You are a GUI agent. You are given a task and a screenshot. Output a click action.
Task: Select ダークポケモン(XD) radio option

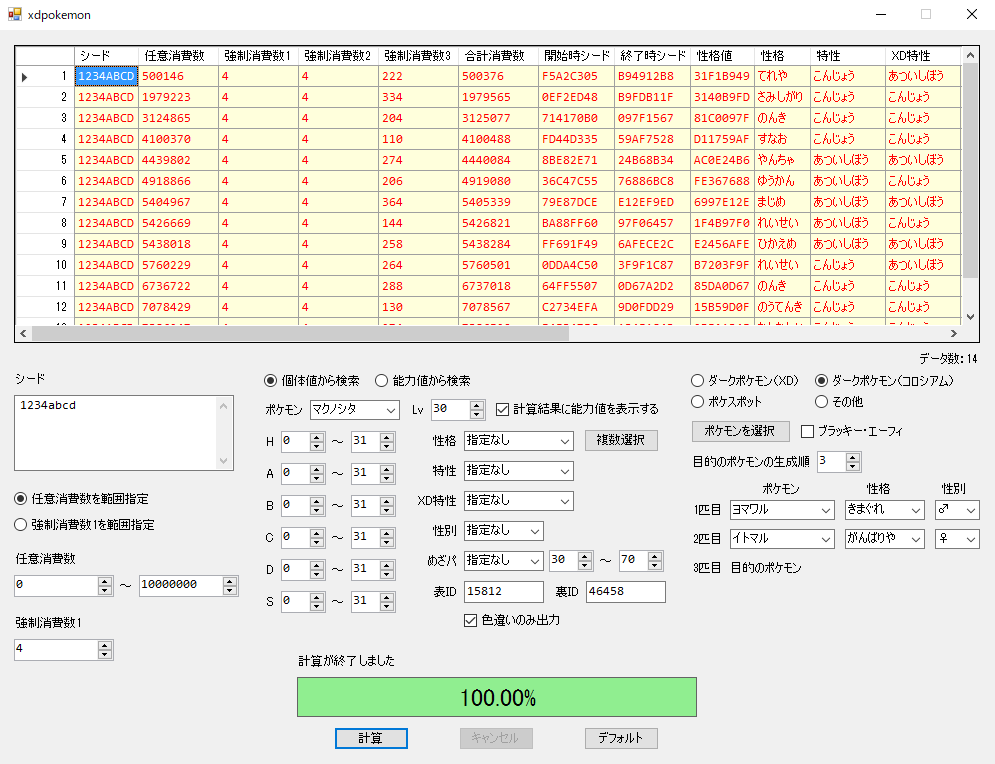(744, 381)
